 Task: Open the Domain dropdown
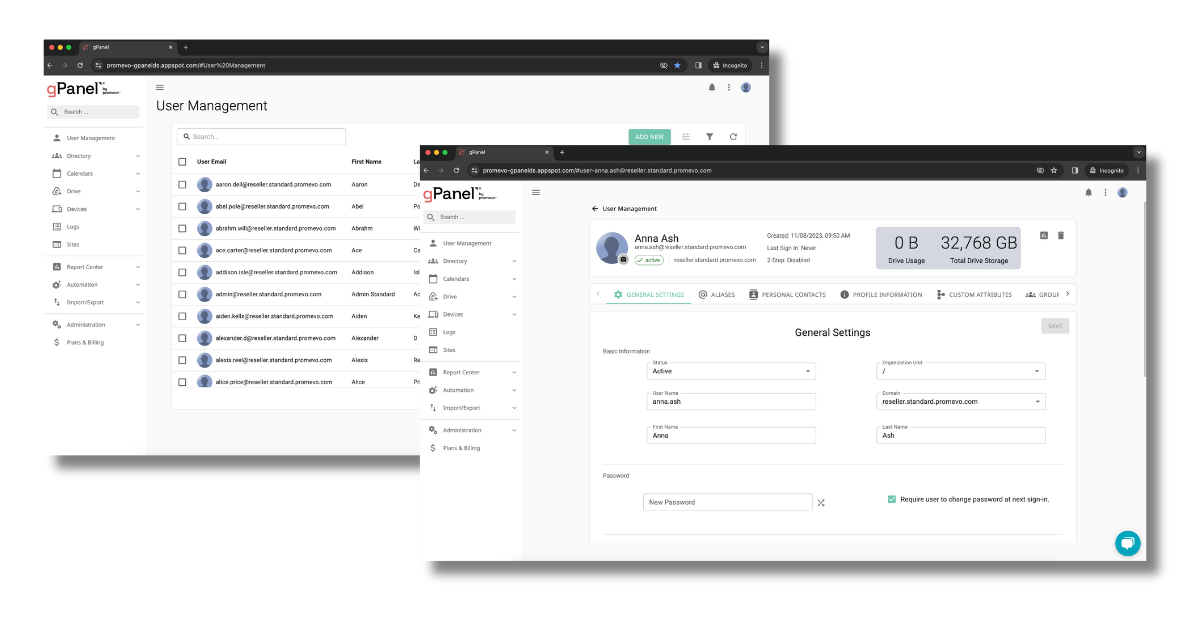960,401
